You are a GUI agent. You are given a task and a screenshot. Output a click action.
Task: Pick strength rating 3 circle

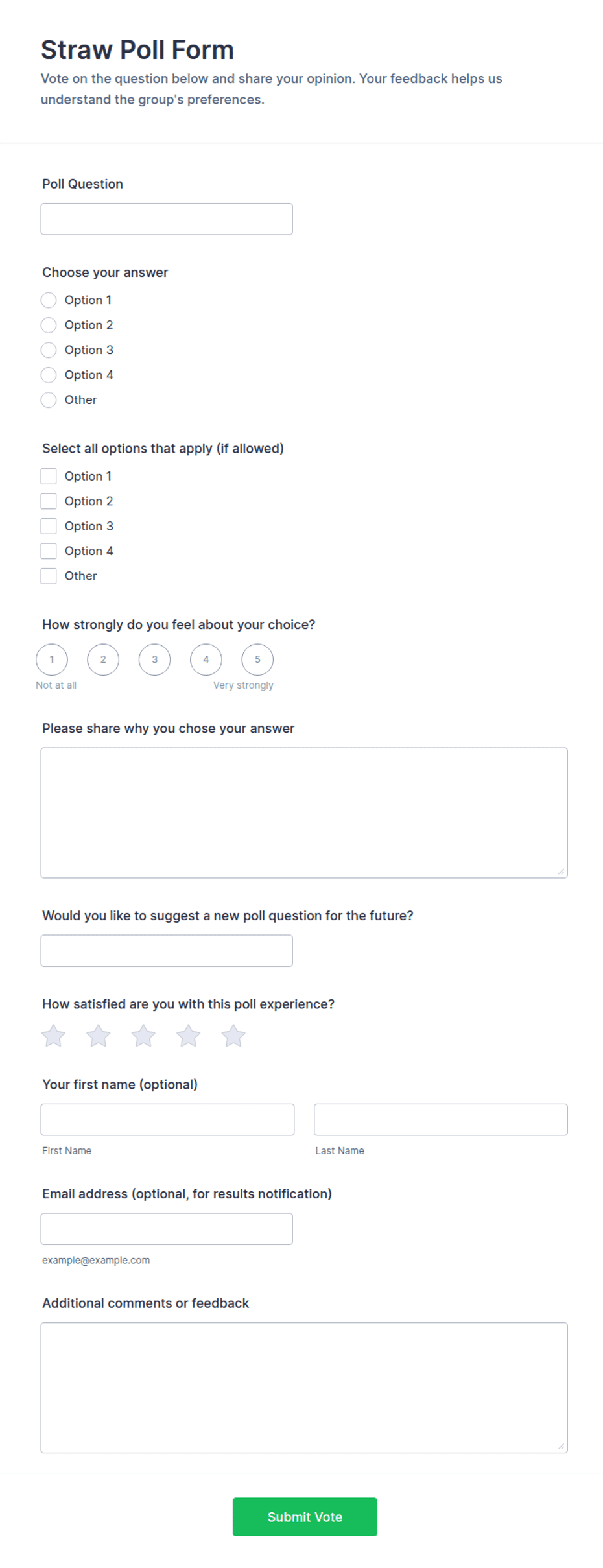[154, 659]
